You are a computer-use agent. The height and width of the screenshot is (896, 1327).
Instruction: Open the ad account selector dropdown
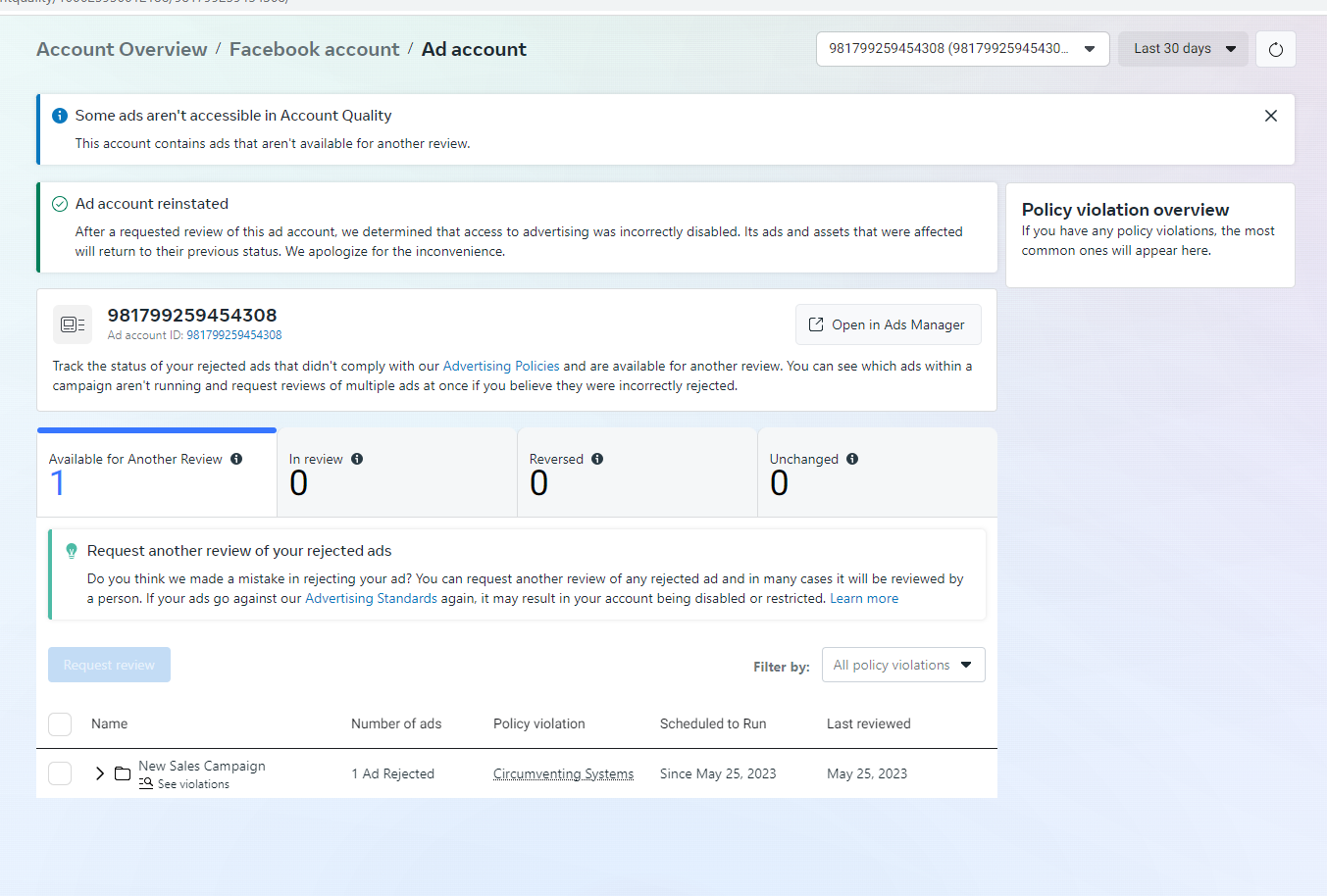point(962,49)
